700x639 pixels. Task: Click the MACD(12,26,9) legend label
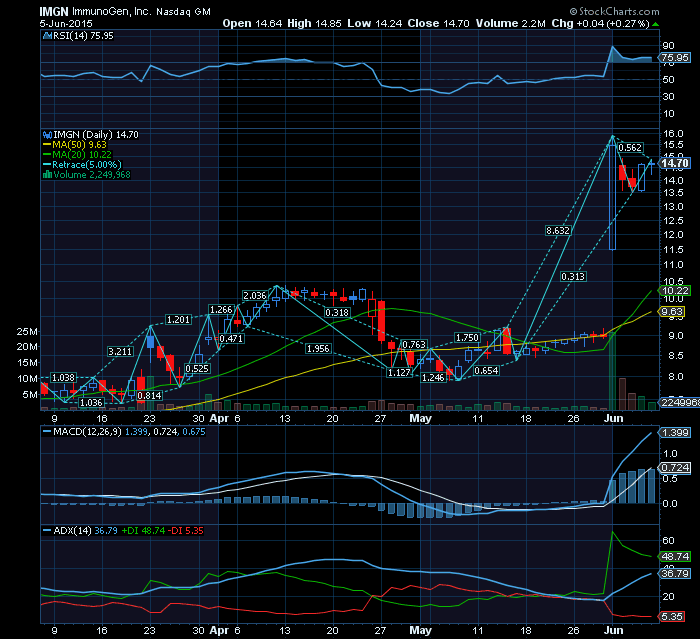coord(87,432)
